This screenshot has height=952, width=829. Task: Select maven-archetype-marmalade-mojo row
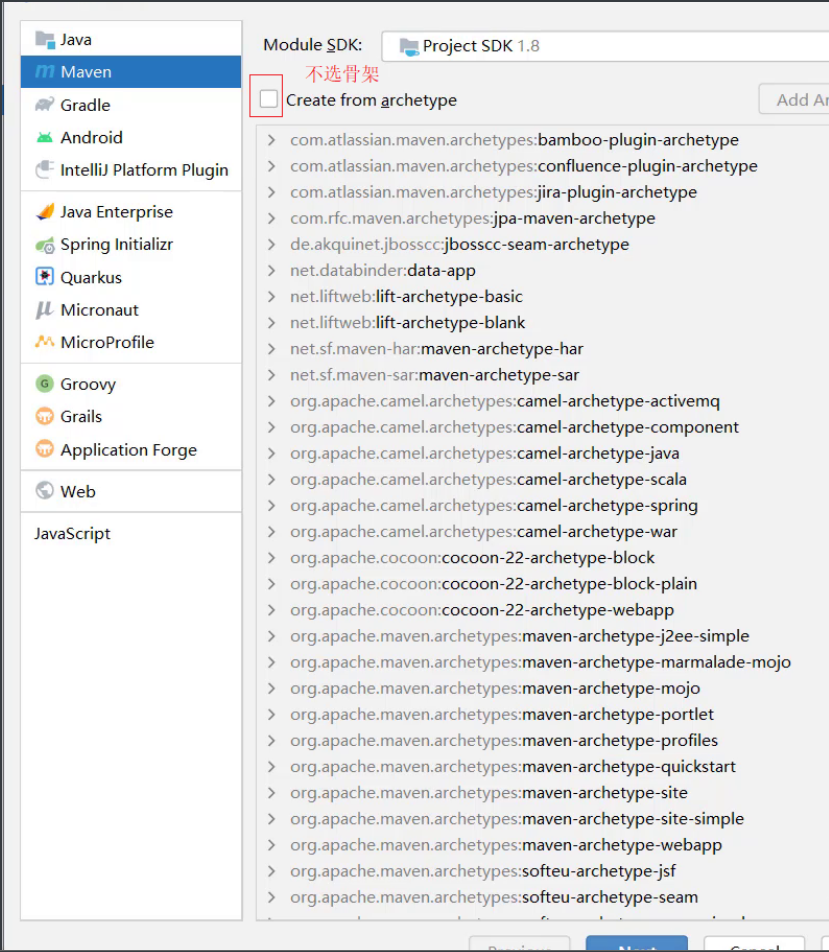coord(543,662)
